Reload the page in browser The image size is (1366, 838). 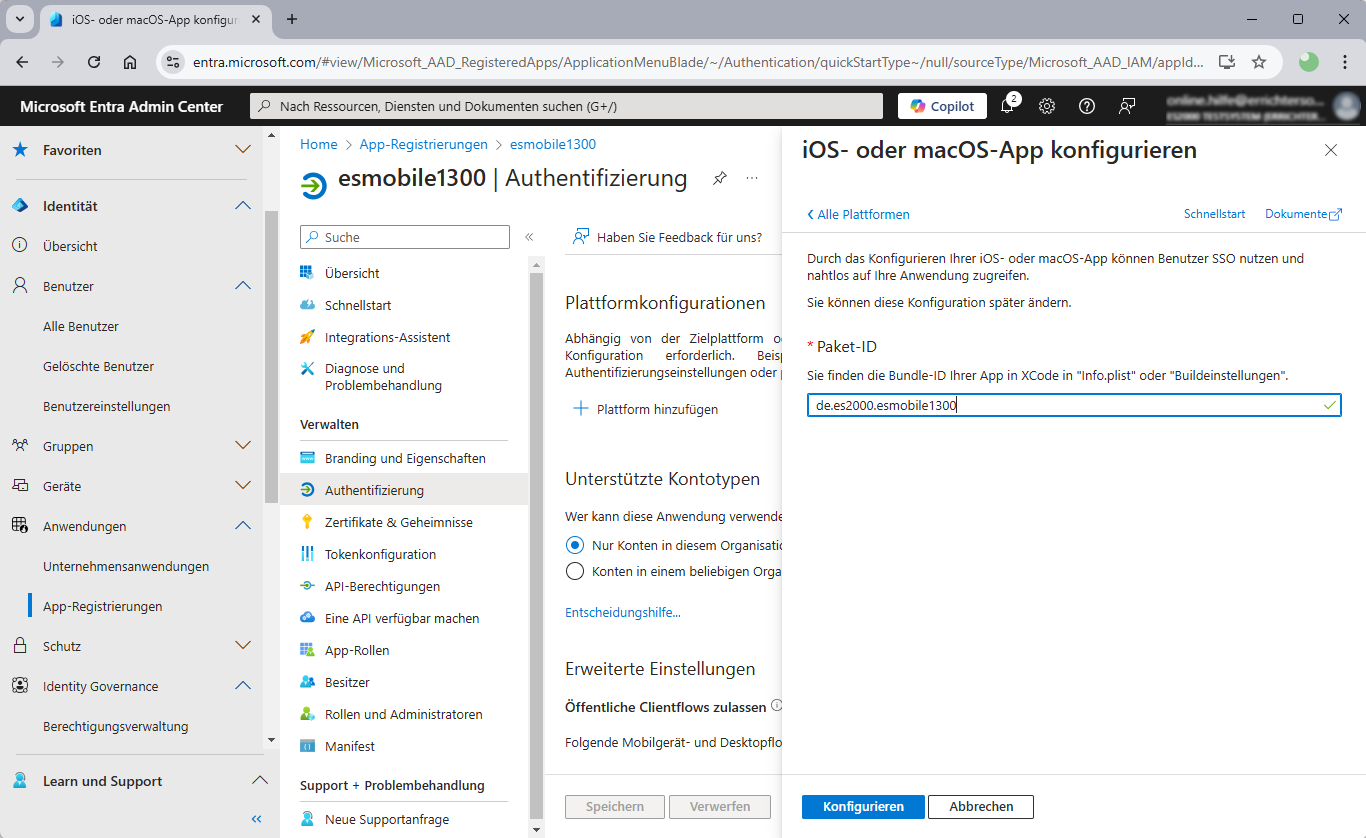tap(94, 61)
